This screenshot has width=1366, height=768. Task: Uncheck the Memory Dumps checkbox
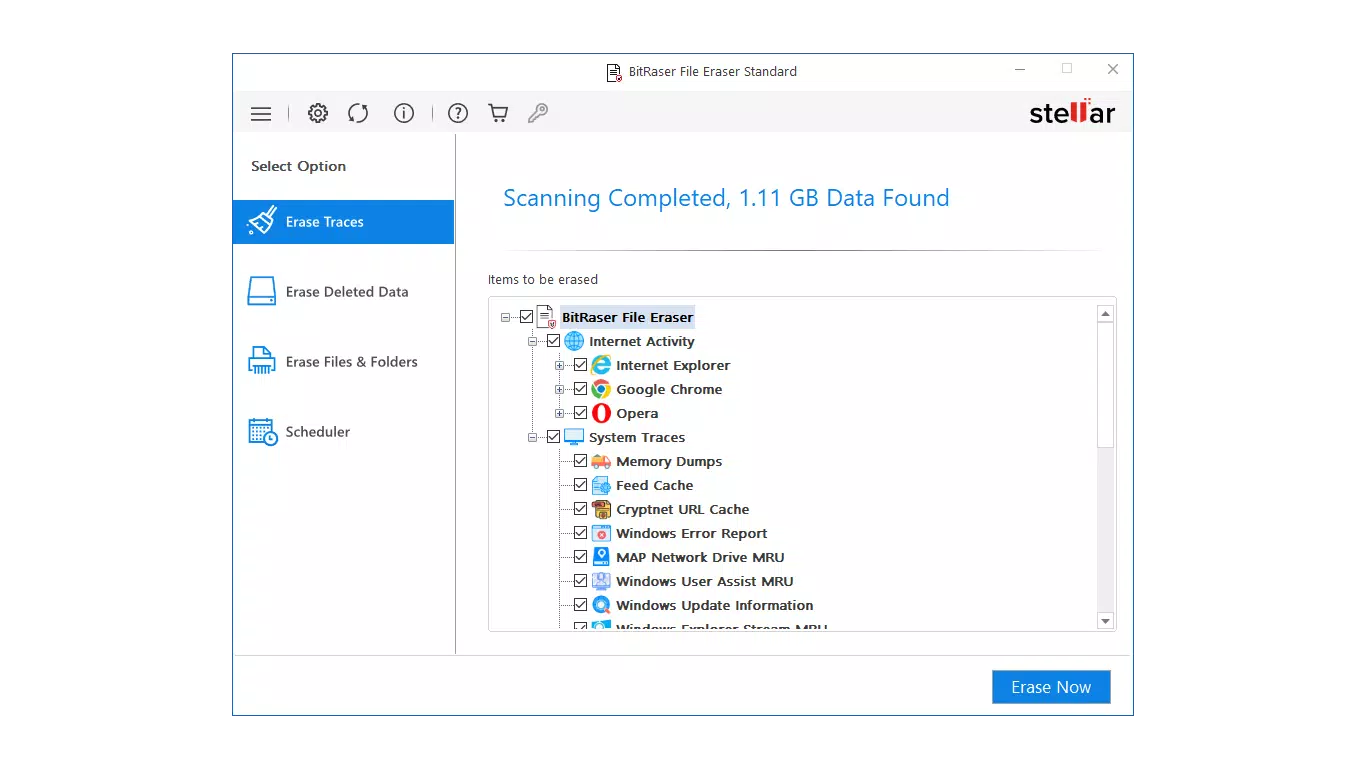[581, 461]
